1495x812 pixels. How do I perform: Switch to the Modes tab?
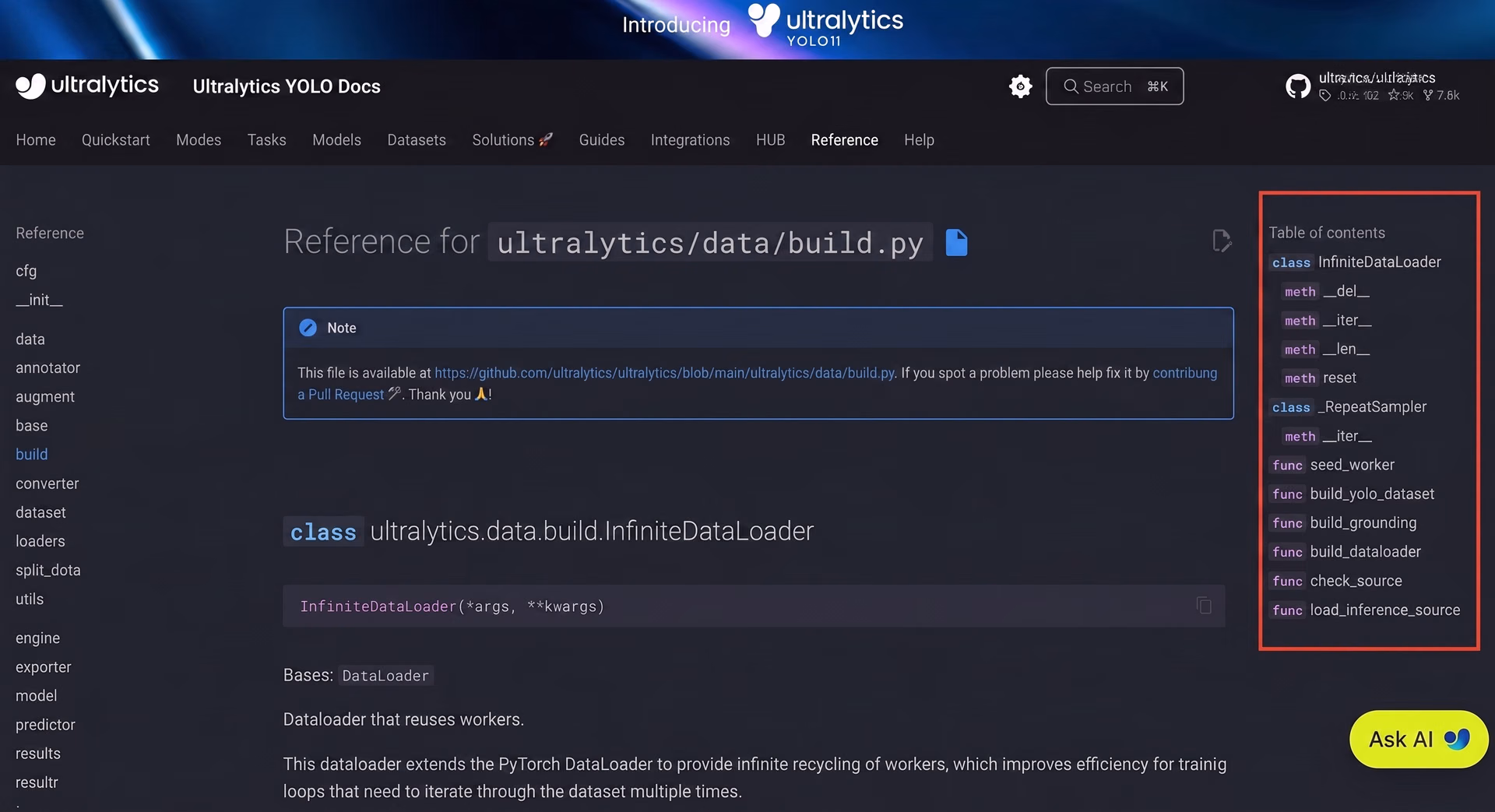point(199,140)
